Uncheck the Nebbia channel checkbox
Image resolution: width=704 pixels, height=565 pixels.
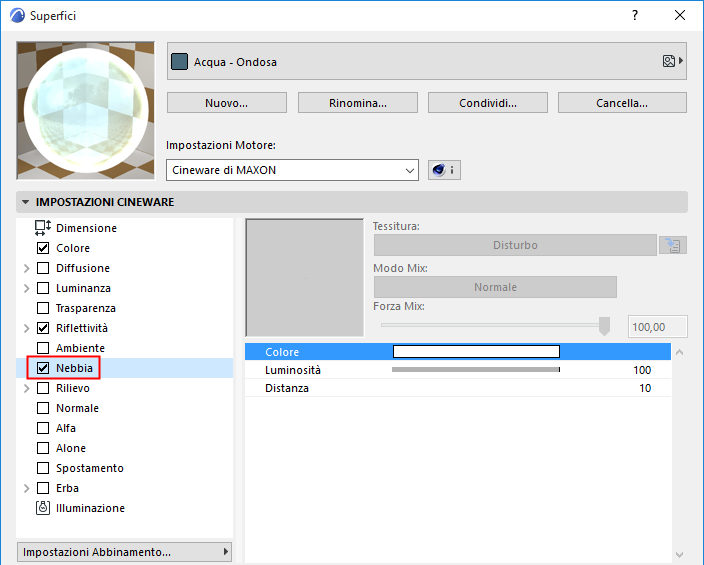coord(43,368)
